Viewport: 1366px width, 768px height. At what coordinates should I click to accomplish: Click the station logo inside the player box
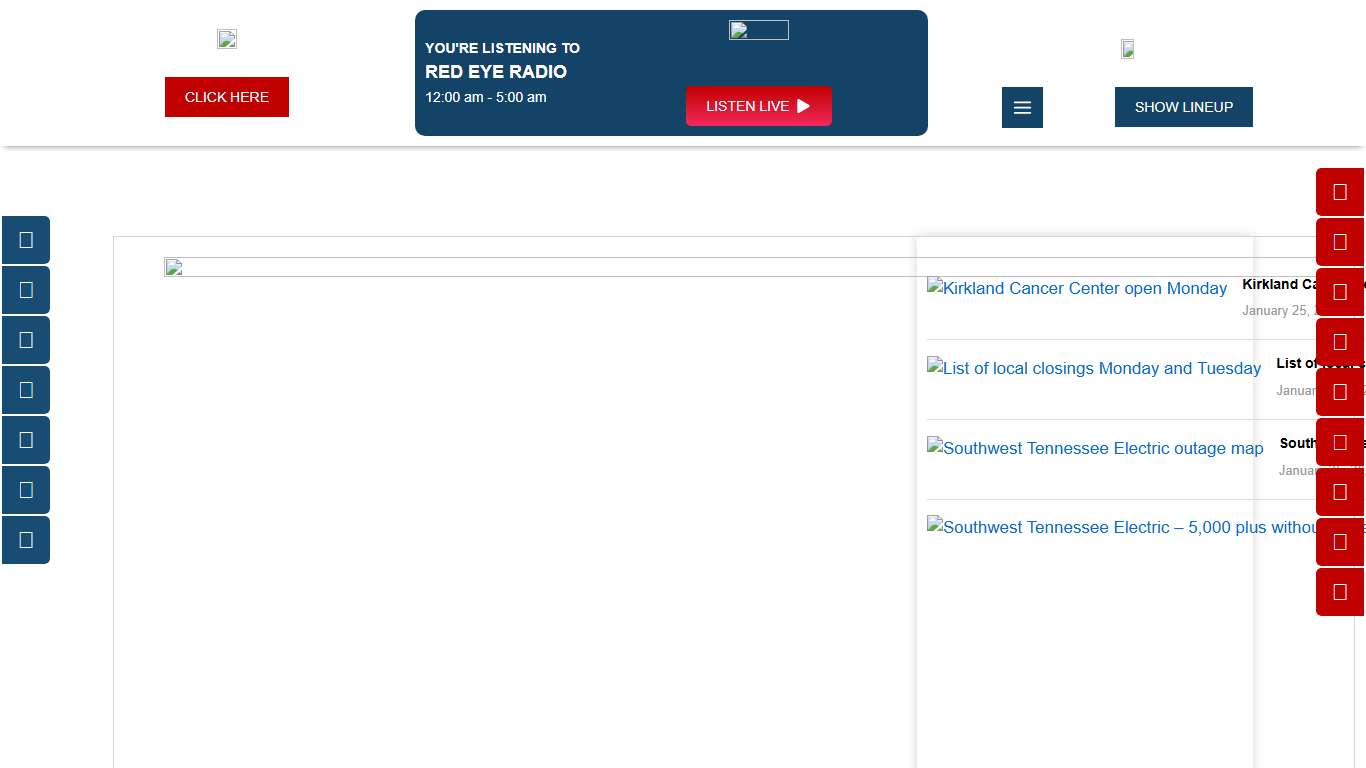[758, 30]
